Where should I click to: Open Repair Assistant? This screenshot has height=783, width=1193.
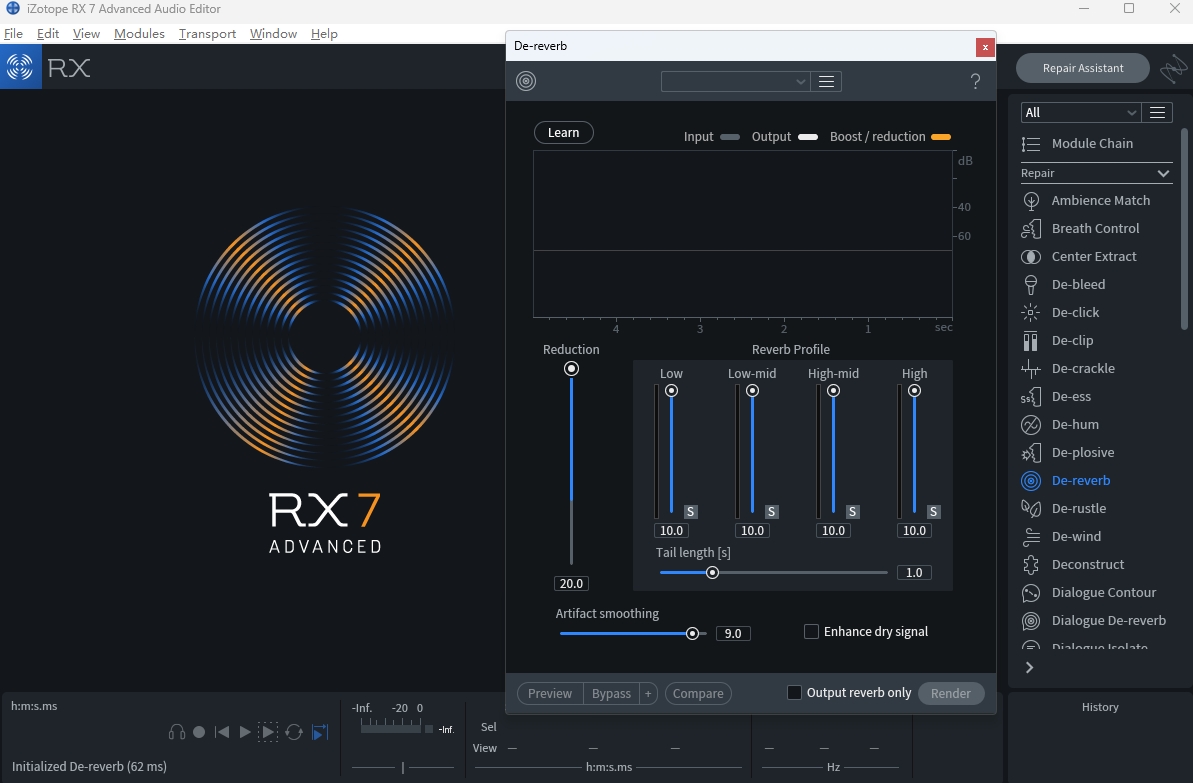pyautogui.click(x=1083, y=68)
